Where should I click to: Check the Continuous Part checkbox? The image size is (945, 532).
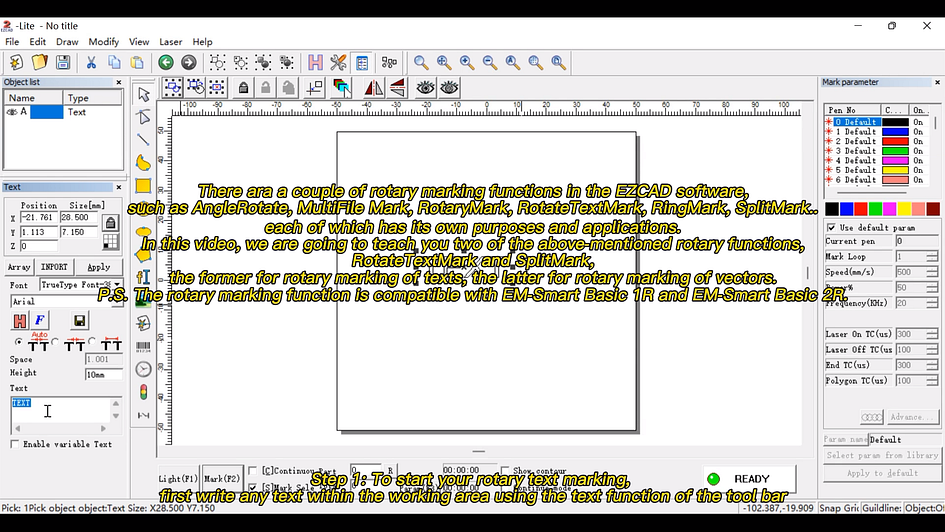(x=253, y=471)
